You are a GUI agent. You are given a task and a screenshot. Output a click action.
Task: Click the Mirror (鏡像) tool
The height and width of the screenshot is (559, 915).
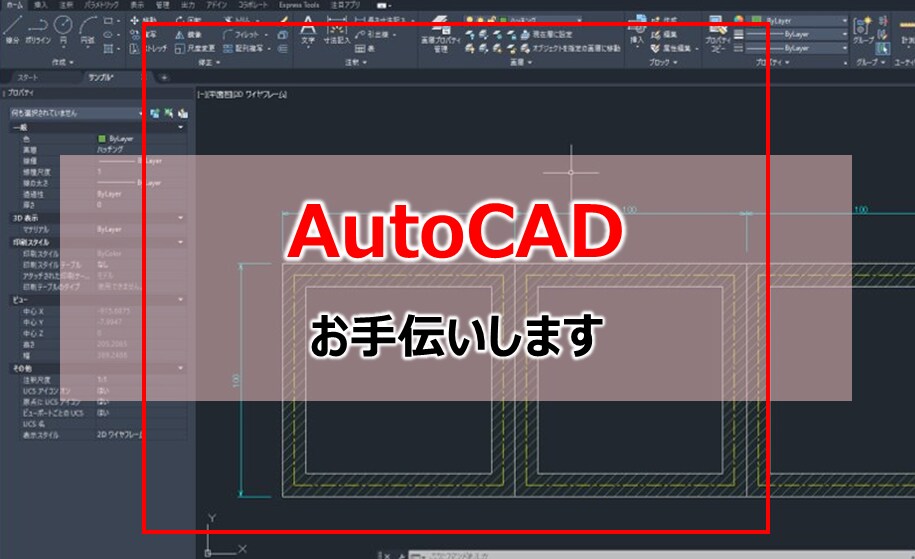(189, 34)
